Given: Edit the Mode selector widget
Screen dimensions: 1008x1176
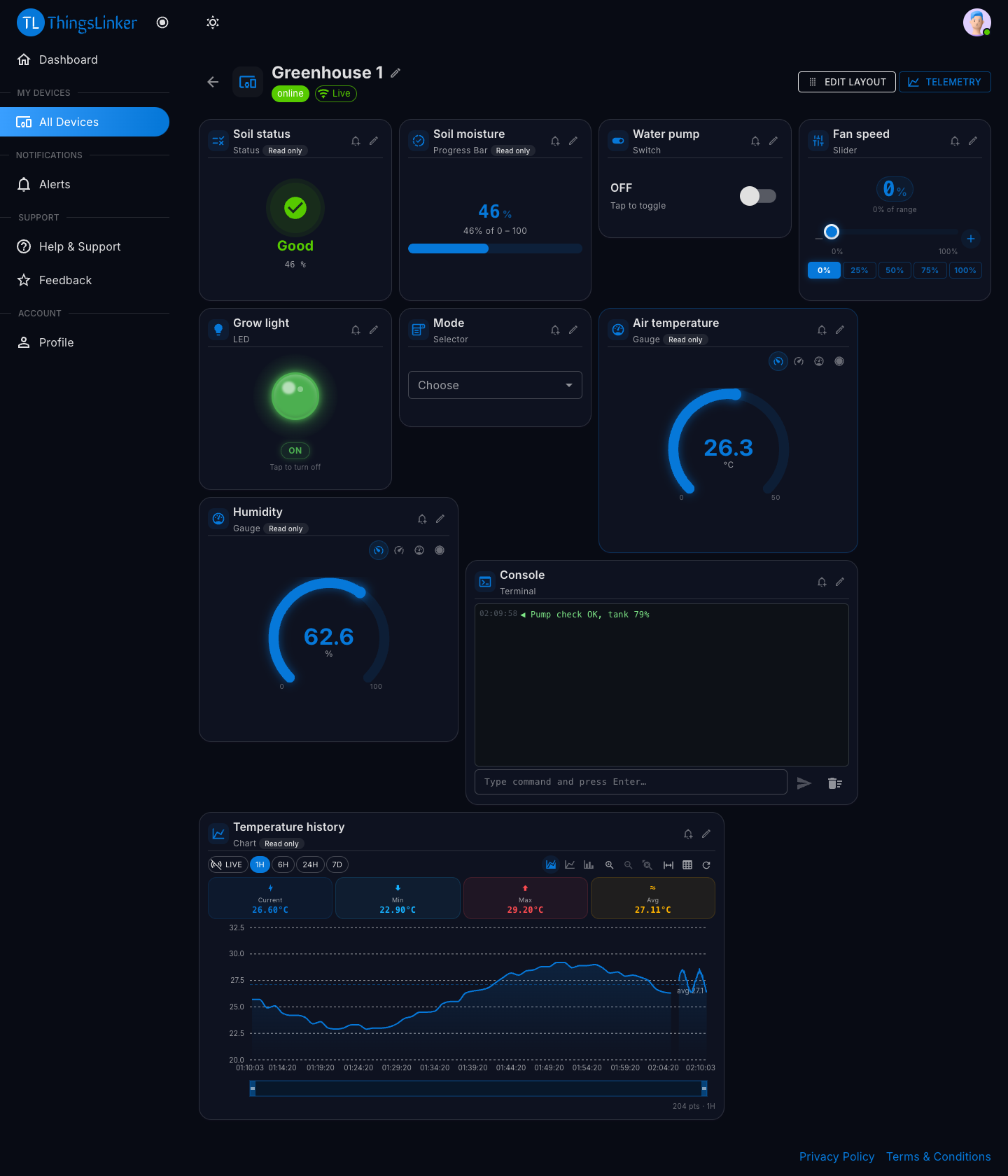Looking at the screenshot, I should [x=573, y=330].
